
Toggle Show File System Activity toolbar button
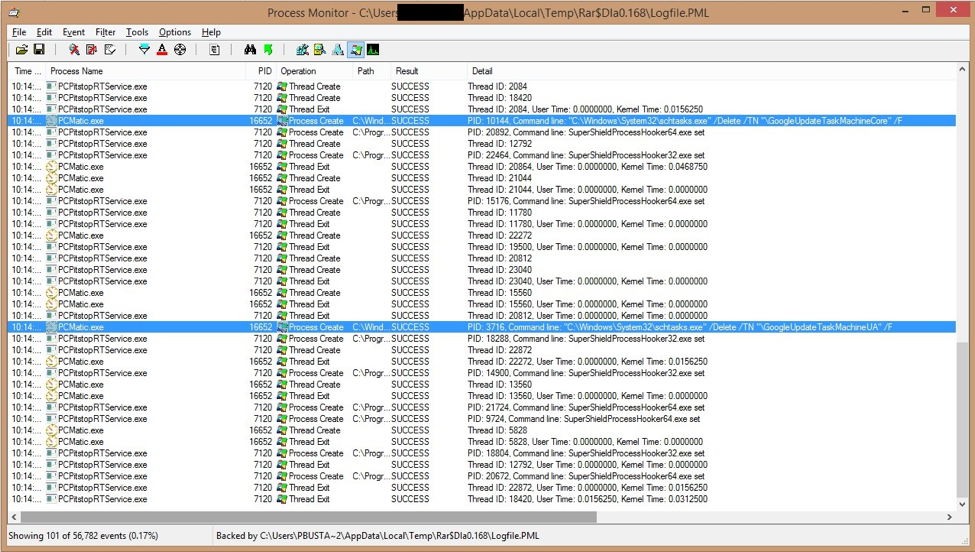(320, 50)
